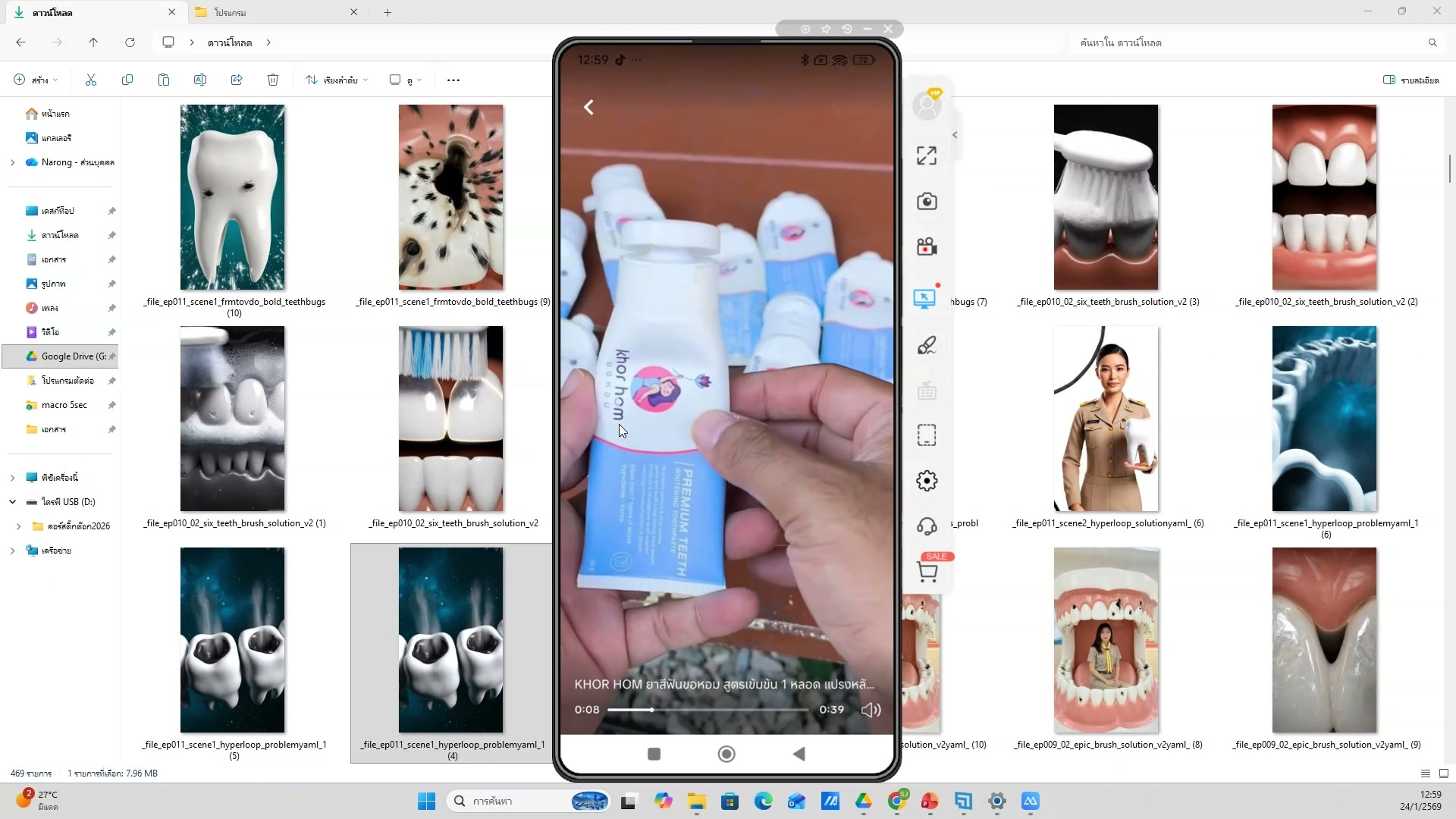Click the fullscreen icon in mirror sidebar

pos(926,155)
